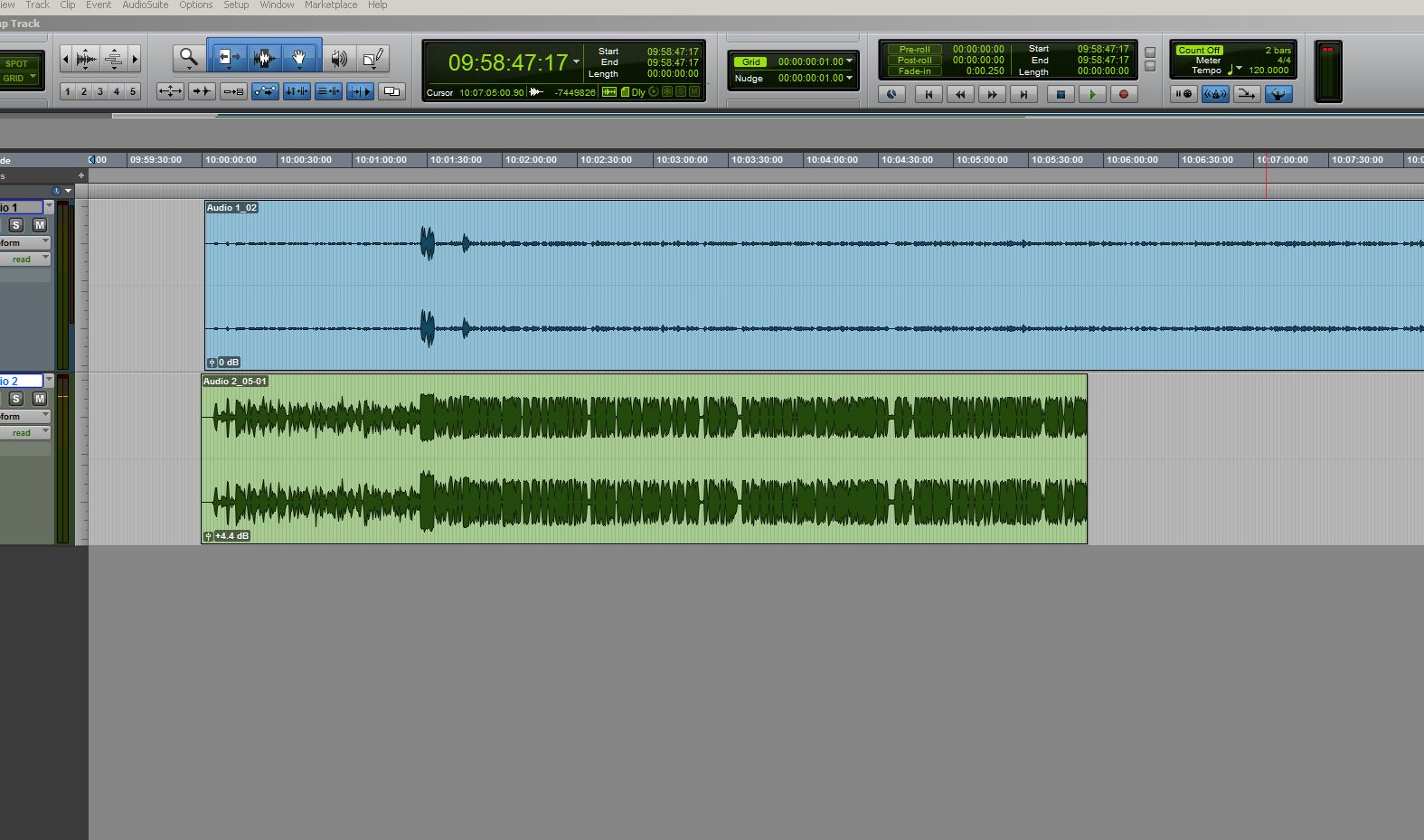Screen dimensions: 1424x840
Task: Go to End transport button
Action: [x=1023, y=94]
